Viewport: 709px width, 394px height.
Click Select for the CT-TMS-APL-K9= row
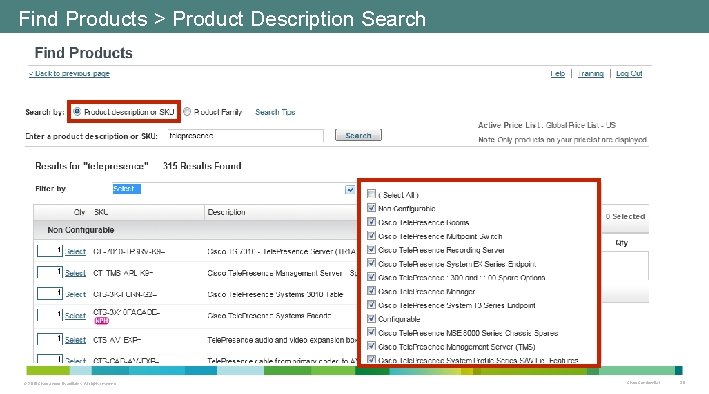76,273
